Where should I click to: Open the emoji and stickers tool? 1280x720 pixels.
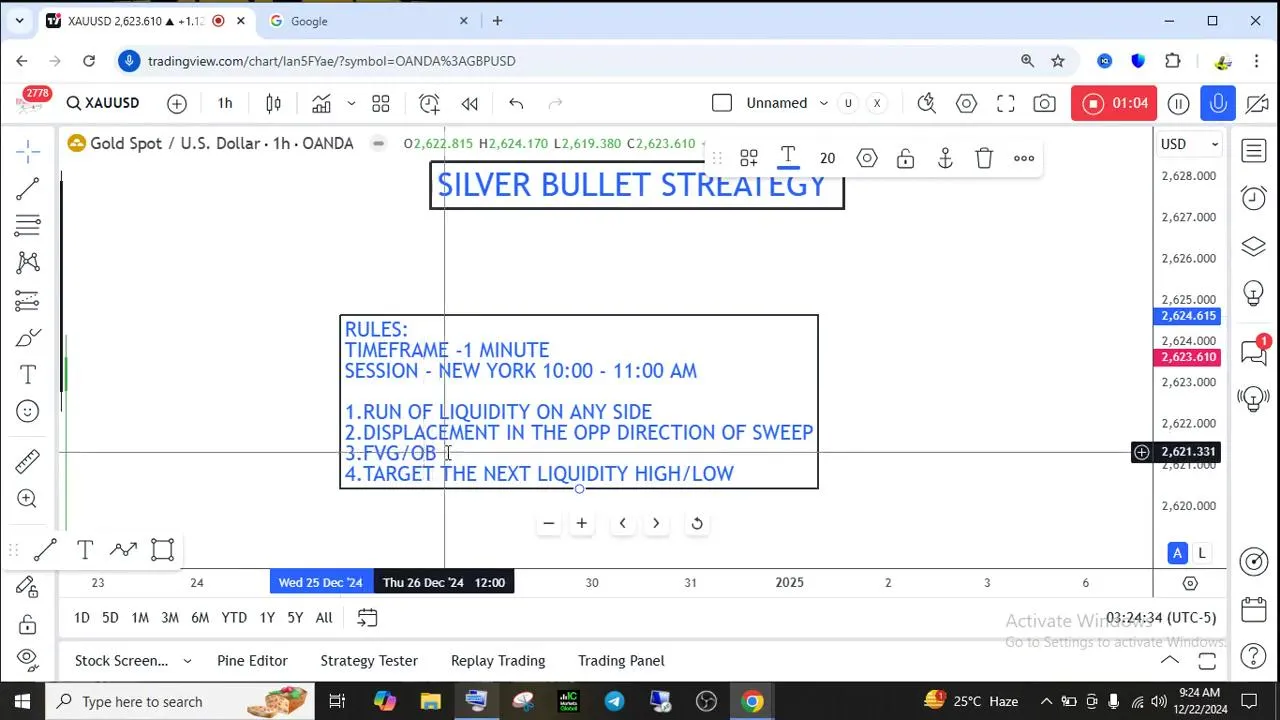(x=28, y=411)
